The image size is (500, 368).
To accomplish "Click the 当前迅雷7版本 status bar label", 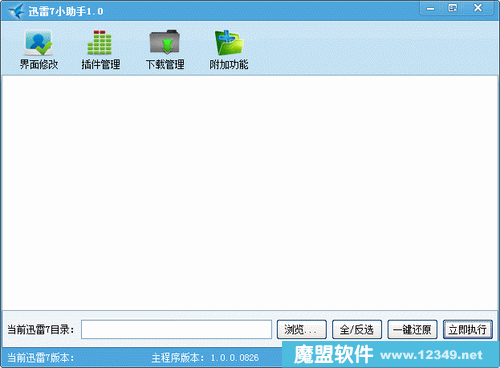I will pos(41,358).
